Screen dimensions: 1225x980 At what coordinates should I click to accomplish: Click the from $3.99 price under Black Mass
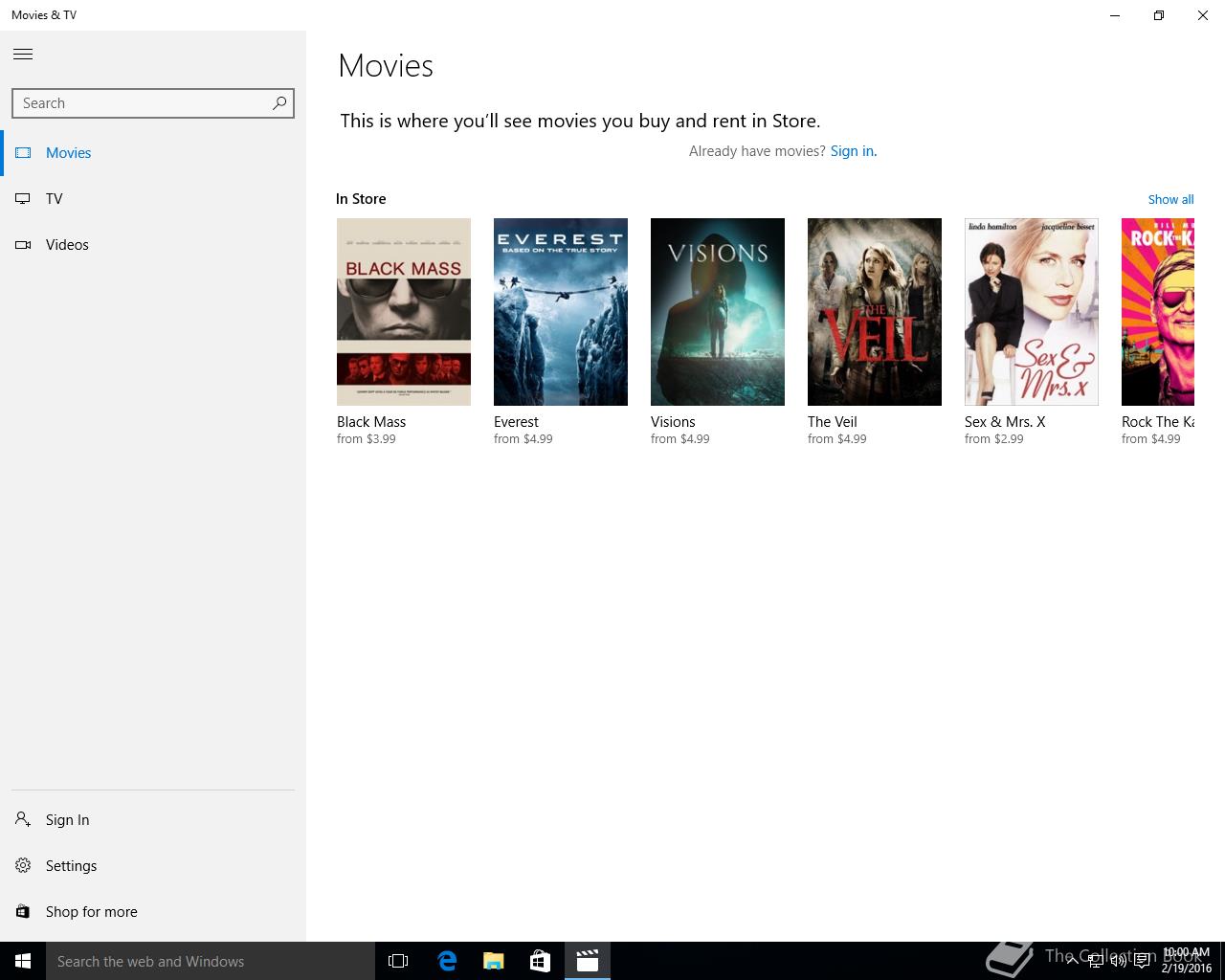[367, 439]
